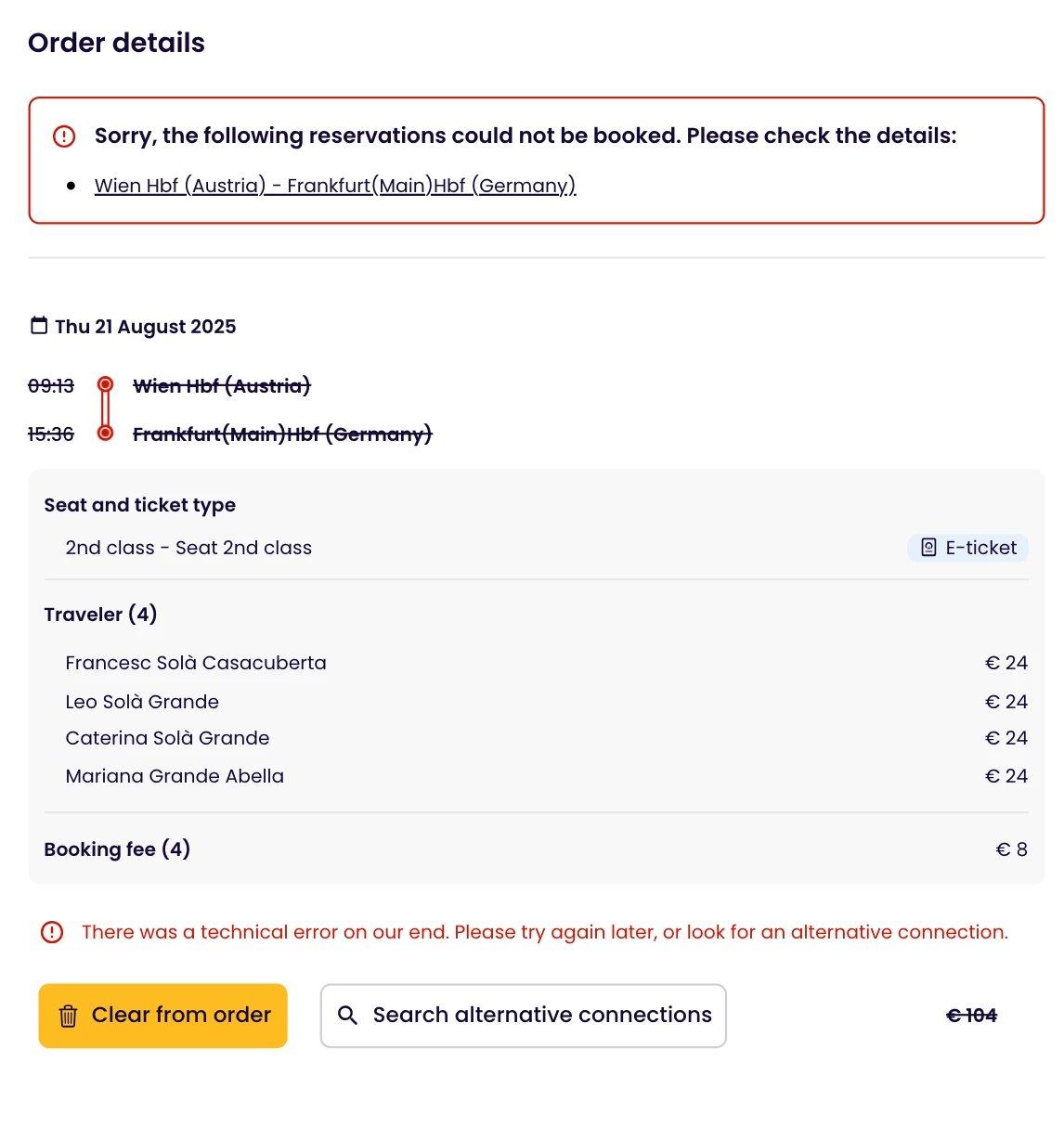Click the trash can icon on Clear from order
Viewport: 1064px width, 1140px height.
coord(68,1016)
